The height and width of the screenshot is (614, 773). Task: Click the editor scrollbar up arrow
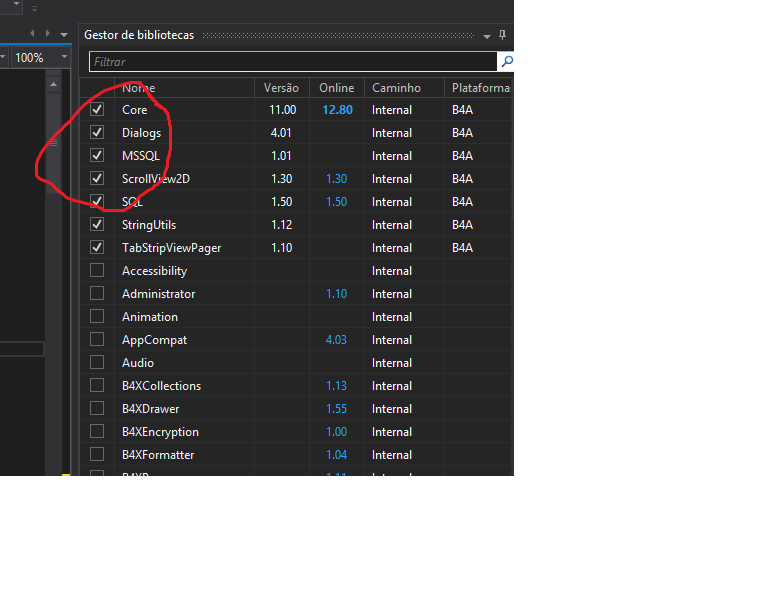(x=53, y=85)
